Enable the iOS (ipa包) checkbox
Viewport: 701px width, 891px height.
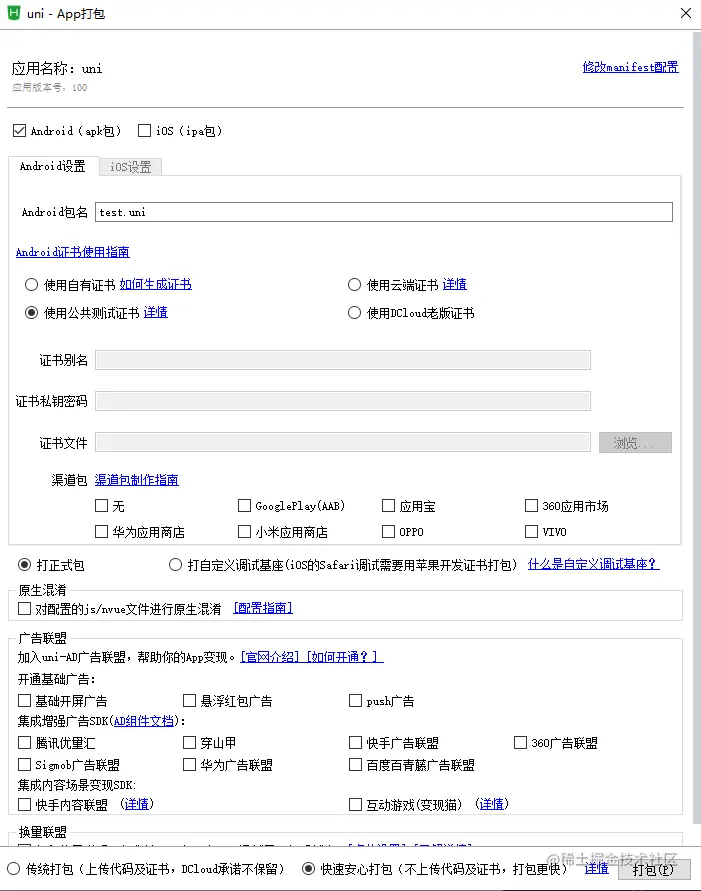145,131
